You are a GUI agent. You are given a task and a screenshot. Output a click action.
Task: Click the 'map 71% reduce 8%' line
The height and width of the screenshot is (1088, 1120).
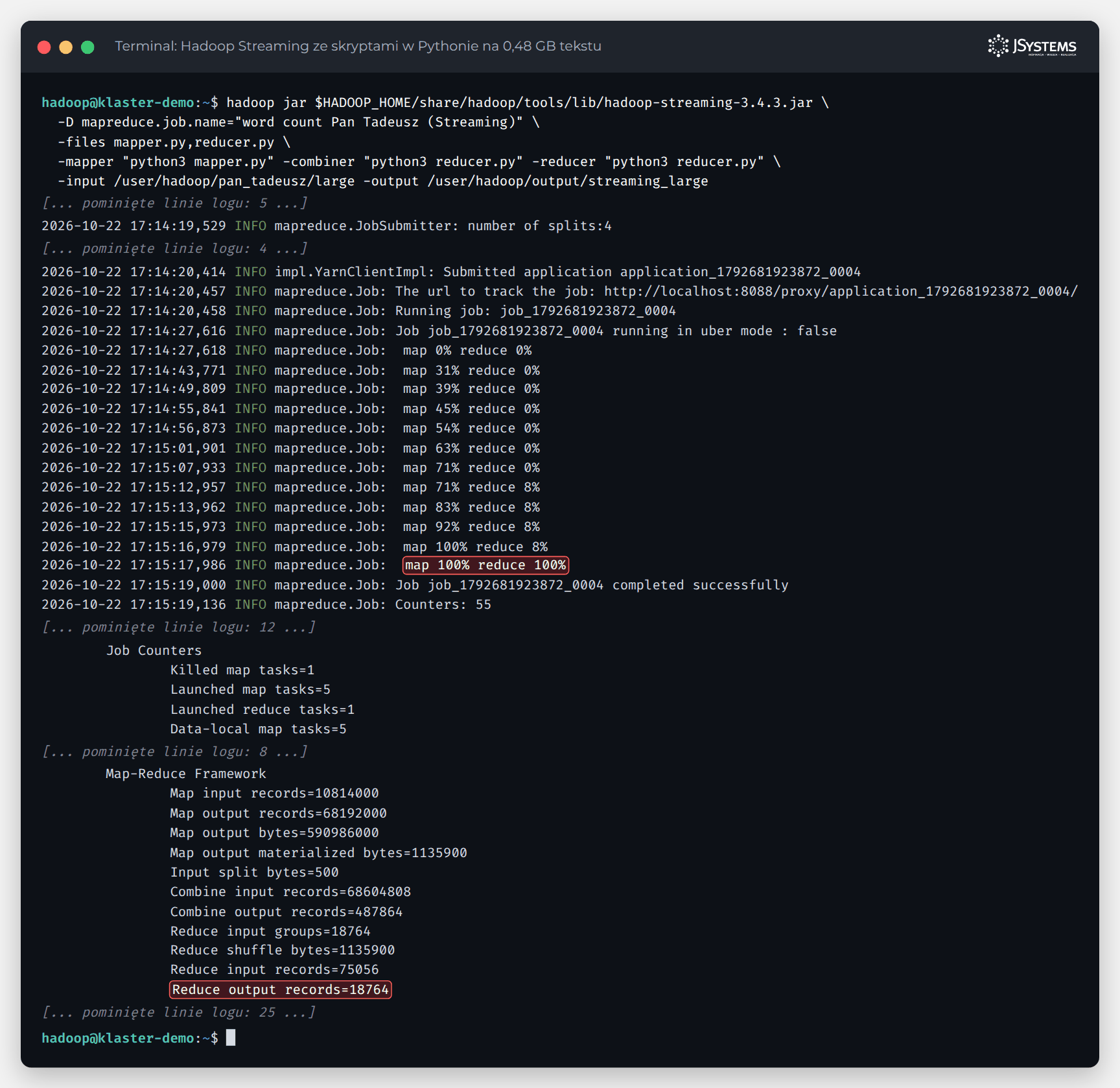pyautogui.click(x=290, y=487)
